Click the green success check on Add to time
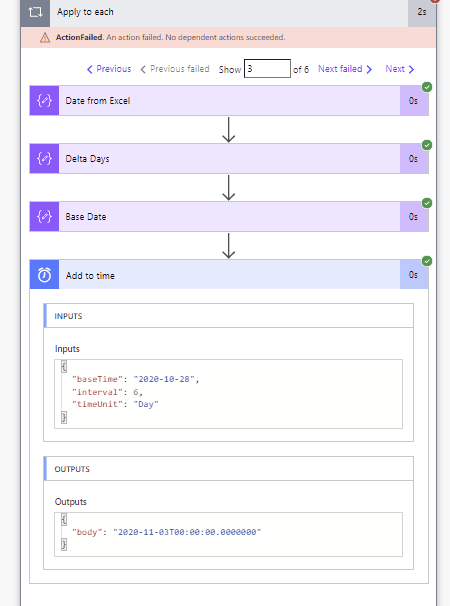Screen dimensions: 450x606 427,261
